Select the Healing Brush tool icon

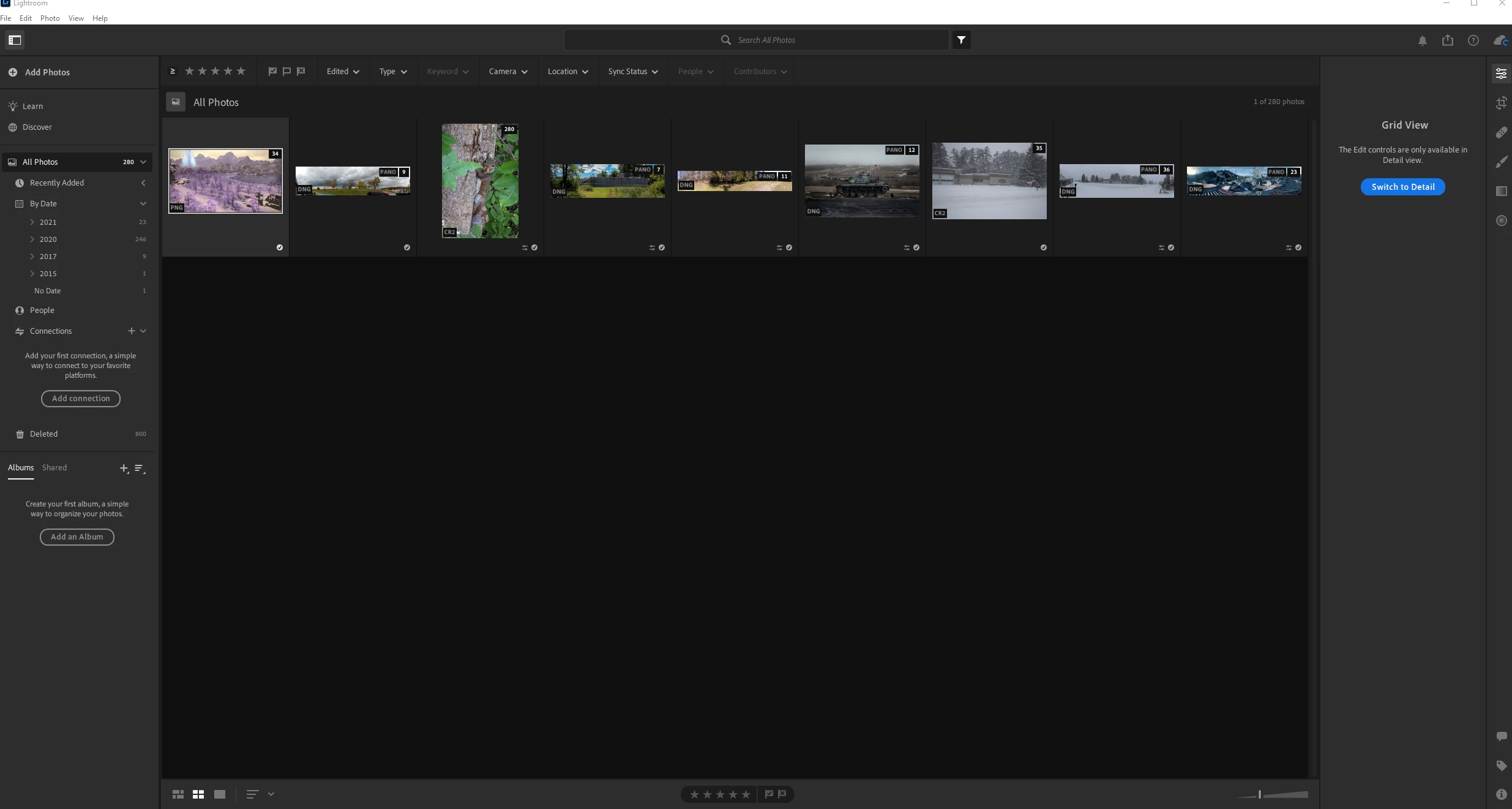click(x=1501, y=132)
